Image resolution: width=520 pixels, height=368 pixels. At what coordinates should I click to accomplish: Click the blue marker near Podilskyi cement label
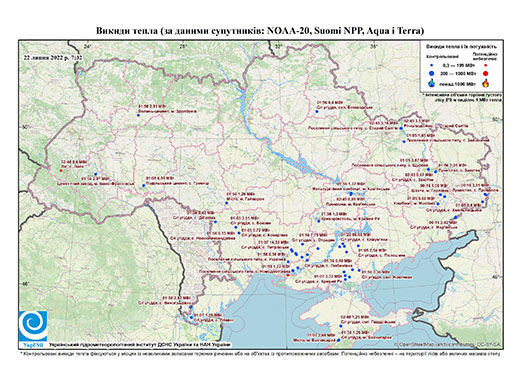[x=144, y=186]
